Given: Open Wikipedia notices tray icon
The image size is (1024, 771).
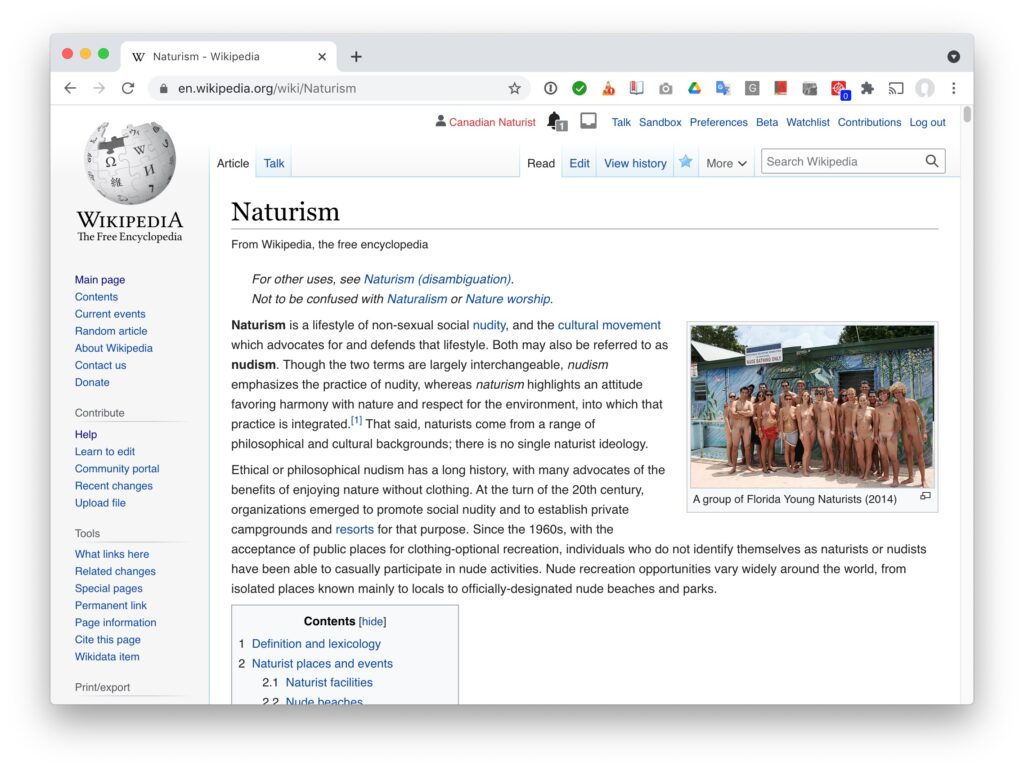Looking at the screenshot, I should tap(588, 121).
